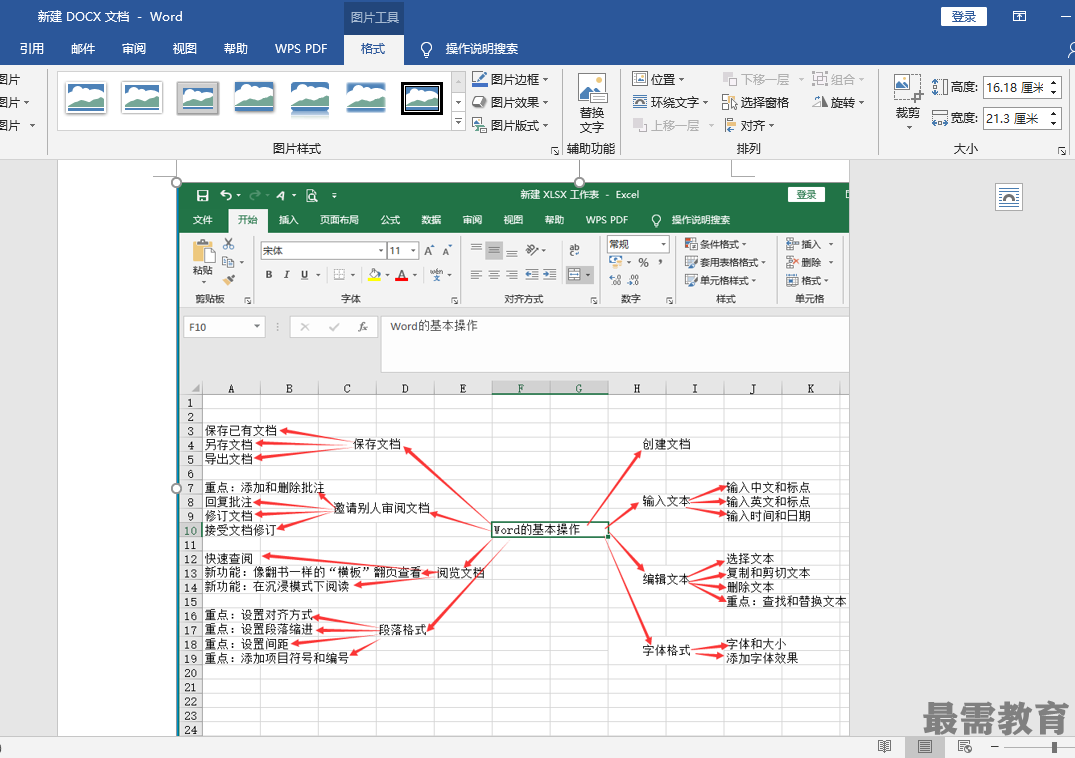Image resolution: width=1075 pixels, height=758 pixels.
Task: Click the 登录 sign-in button in Word title bar
Action: 963,16
